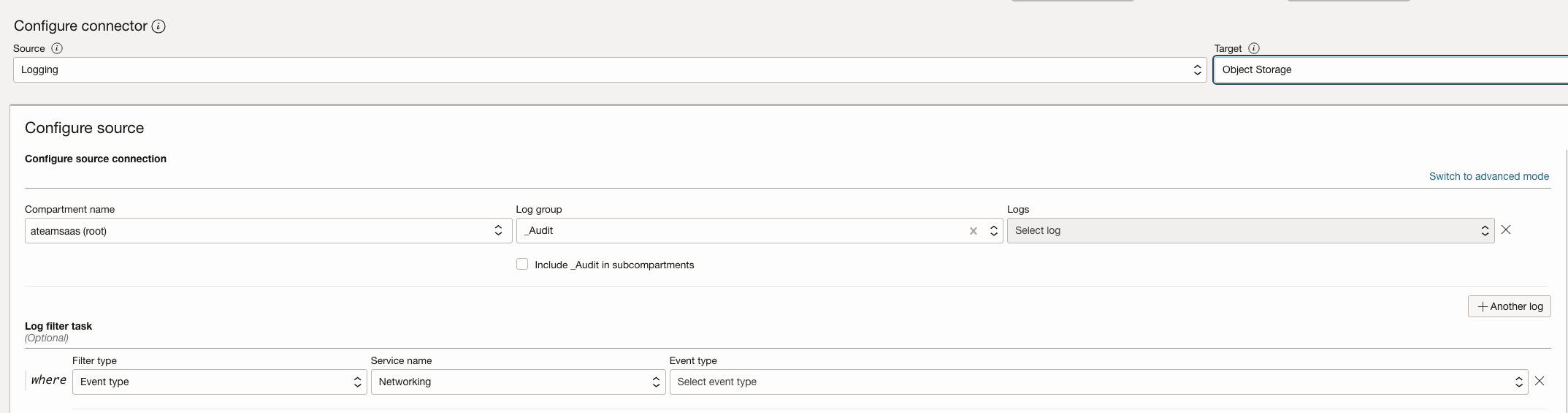Viewport: 1568px width, 413px height.
Task: Click the info icon beside Configure connector
Action: pos(158,26)
